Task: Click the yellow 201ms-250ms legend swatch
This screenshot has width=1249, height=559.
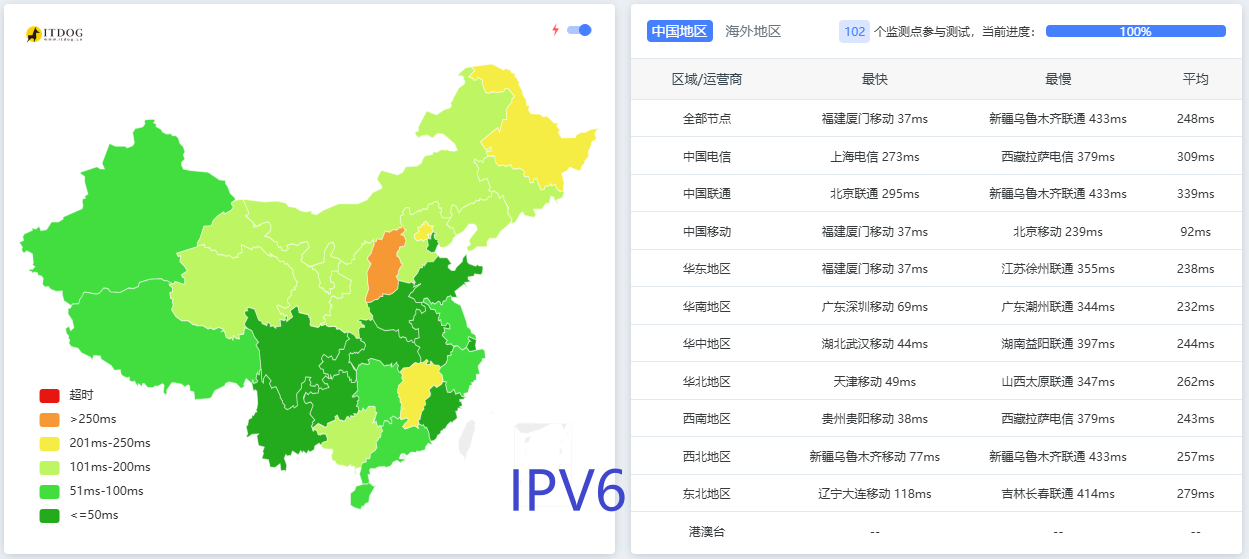Action: point(50,443)
